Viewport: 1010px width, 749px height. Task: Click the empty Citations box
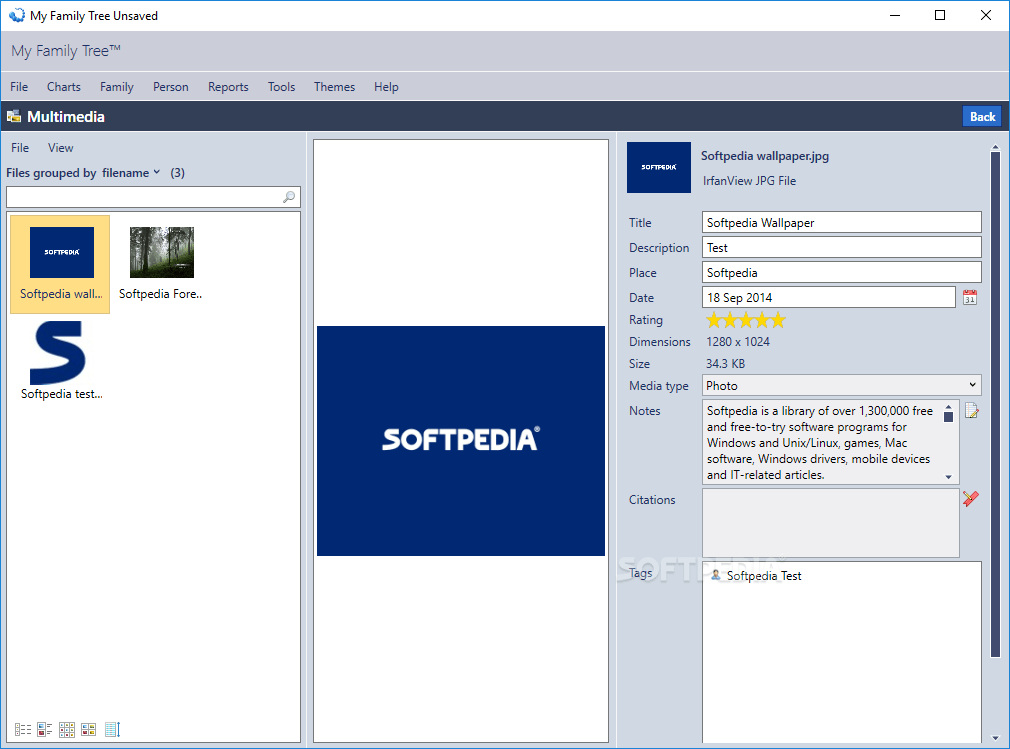[830, 522]
